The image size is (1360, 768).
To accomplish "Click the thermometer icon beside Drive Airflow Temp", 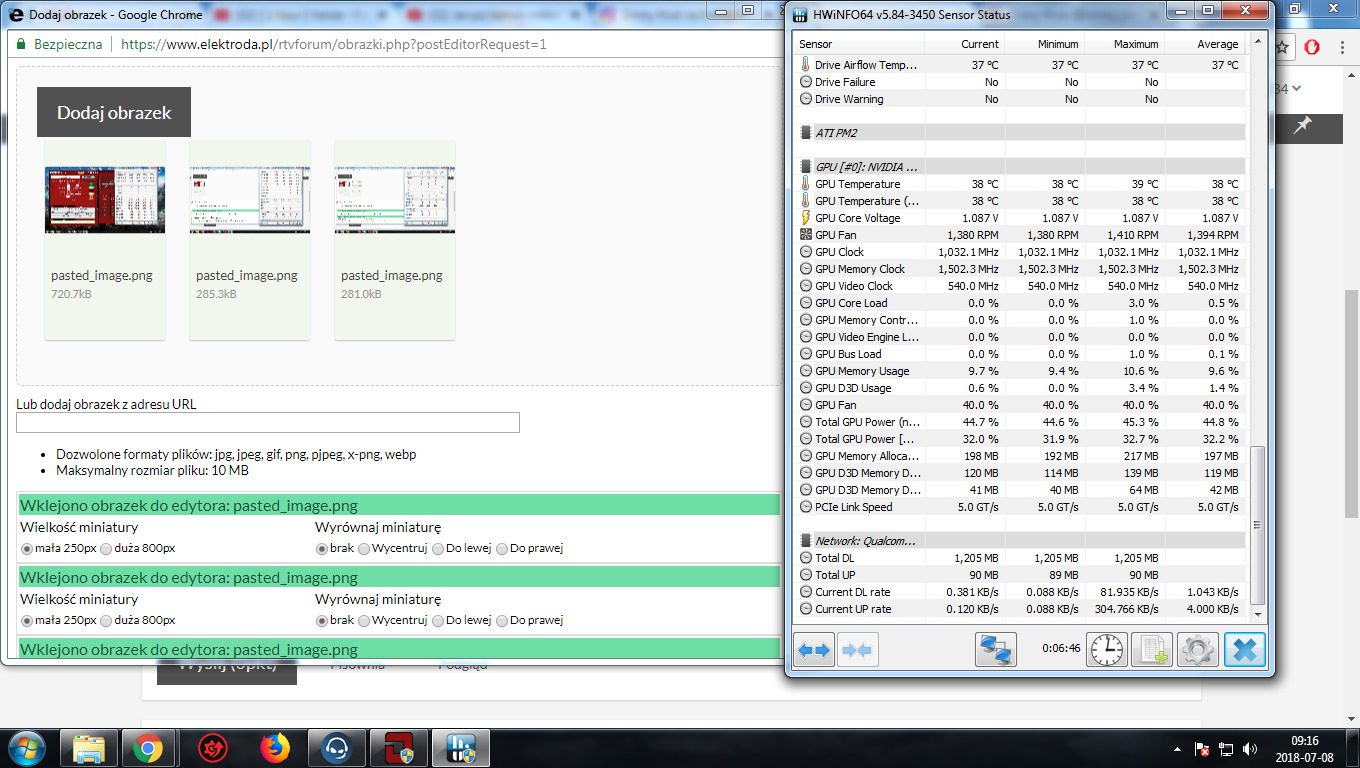I will 806,65.
